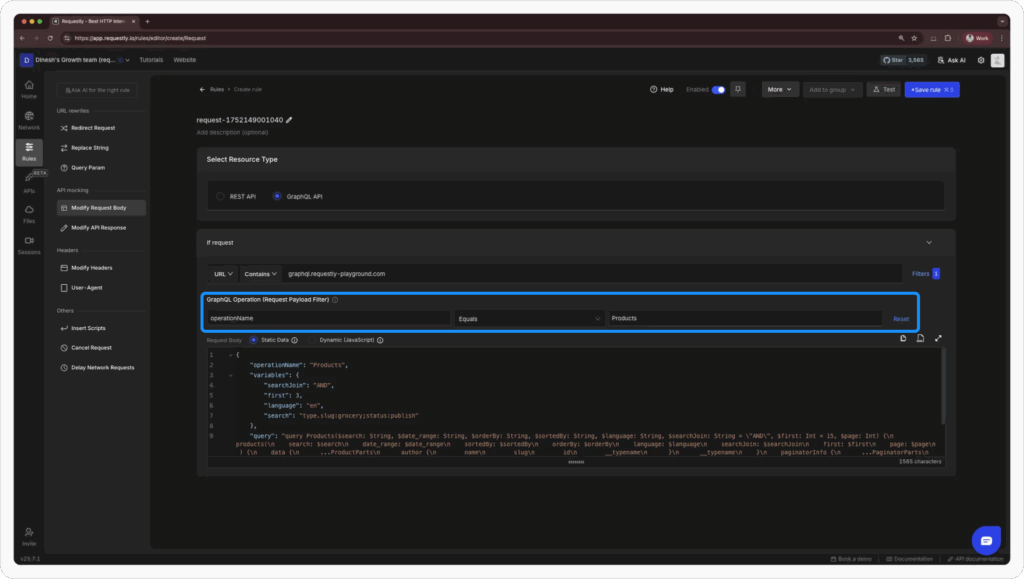Select Modify API Response rule type
Screen dimensions: 1024x579
(x=101, y=228)
